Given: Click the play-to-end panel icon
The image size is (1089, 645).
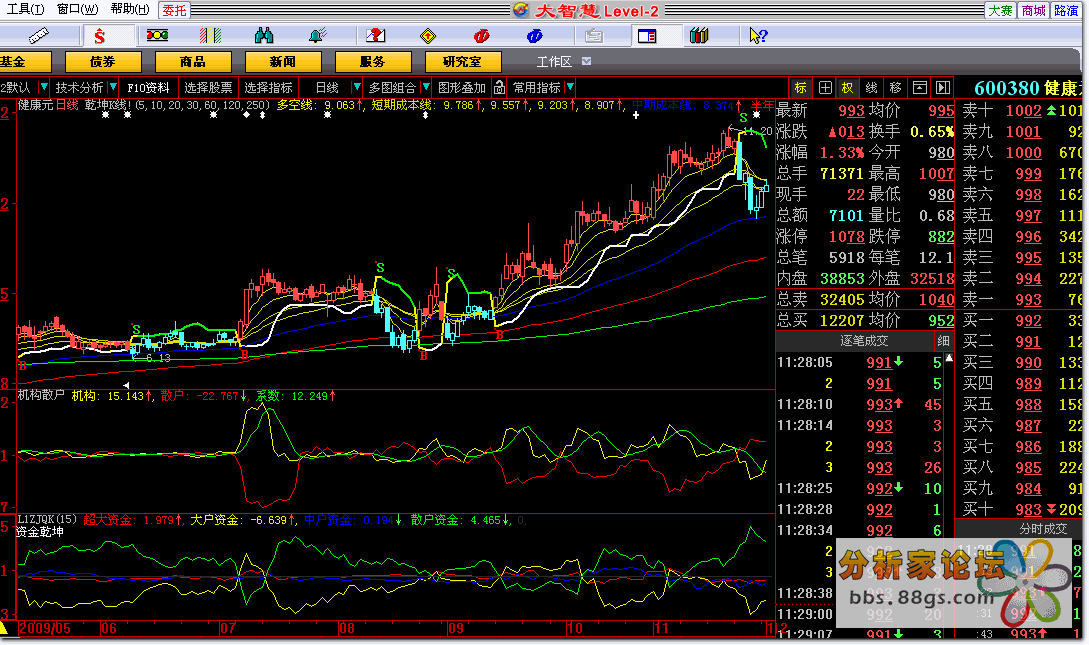Looking at the screenshot, I should tap(942, 87).
